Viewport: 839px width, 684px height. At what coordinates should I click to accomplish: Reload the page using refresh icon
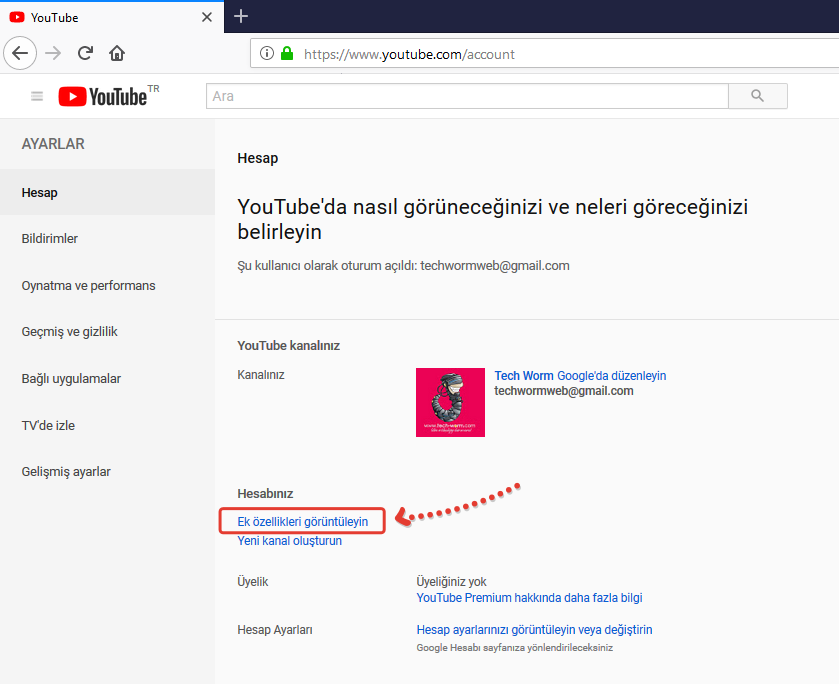click(86, 53)
